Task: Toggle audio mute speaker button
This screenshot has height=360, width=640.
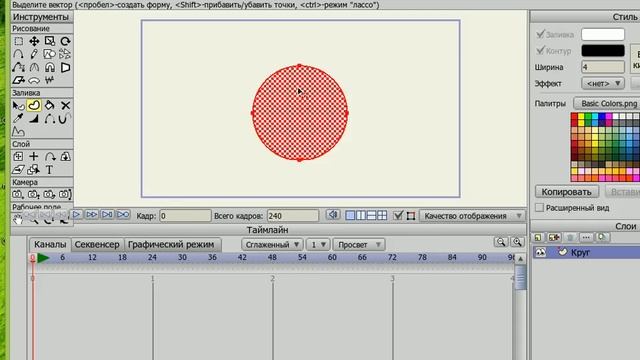Action: [x=333, y=215]
